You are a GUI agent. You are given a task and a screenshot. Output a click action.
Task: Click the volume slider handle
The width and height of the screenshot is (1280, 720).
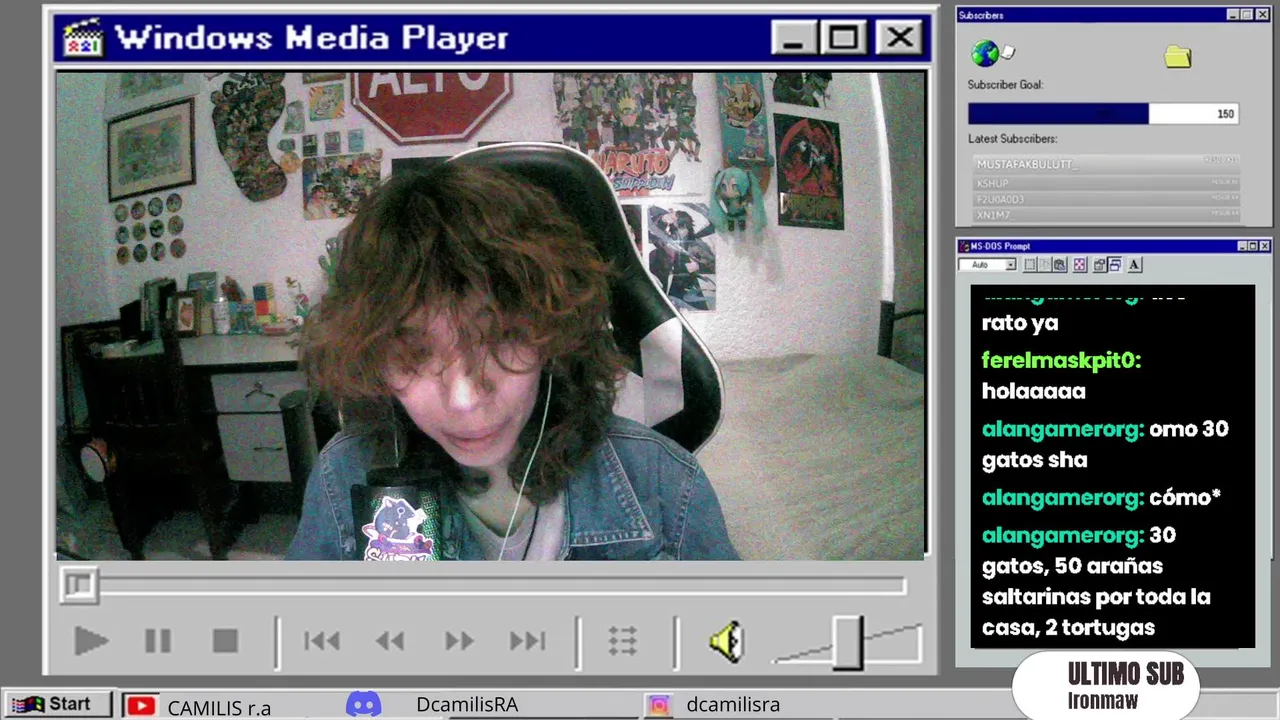click(848, 643)
